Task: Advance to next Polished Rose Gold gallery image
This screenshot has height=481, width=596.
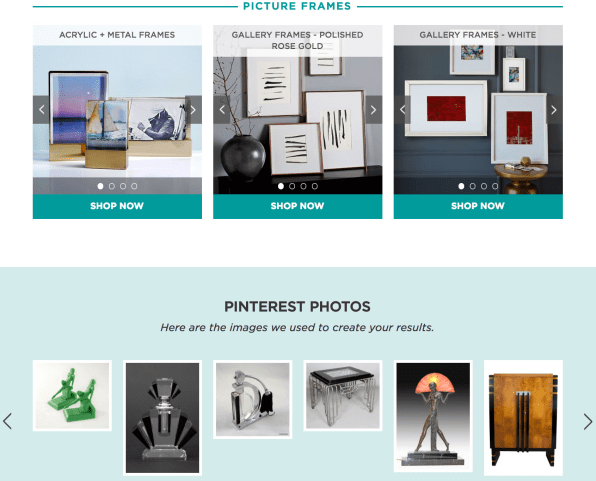Action: coord(374,110)
